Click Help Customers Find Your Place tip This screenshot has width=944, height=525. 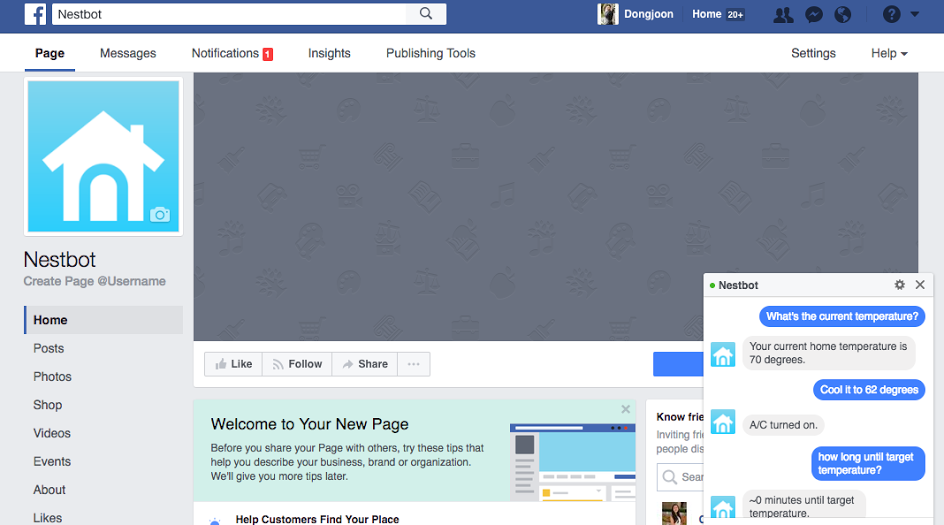point(317,519)
